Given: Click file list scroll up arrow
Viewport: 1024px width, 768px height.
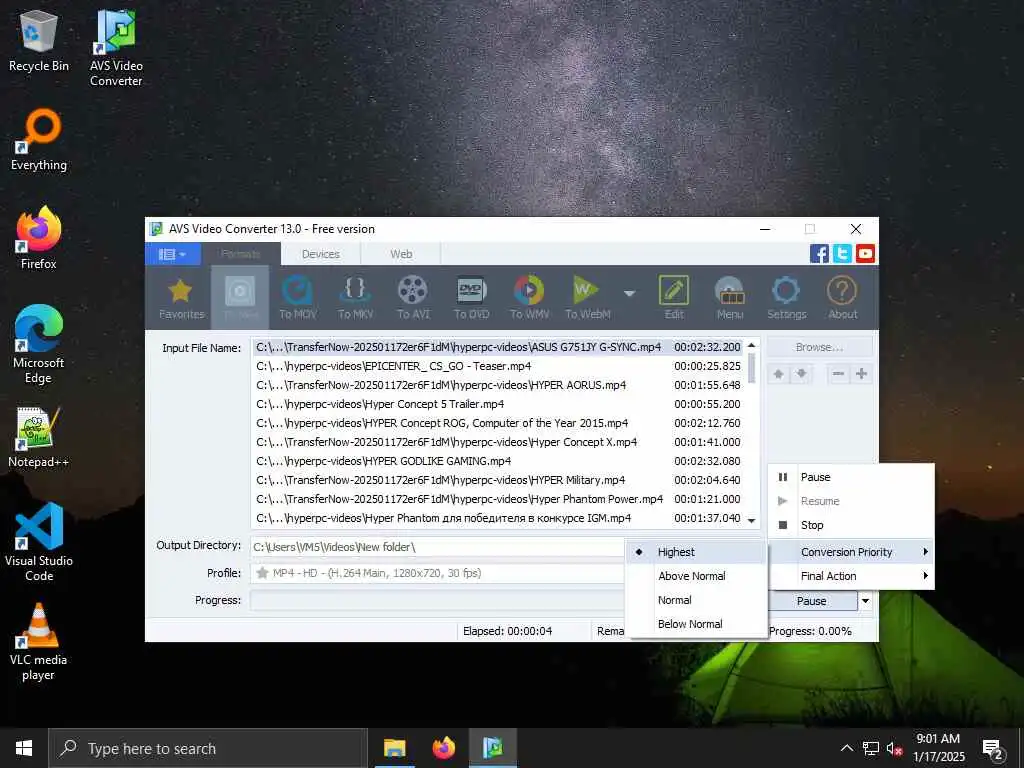Looking at the screenshot, I should 751,345.
